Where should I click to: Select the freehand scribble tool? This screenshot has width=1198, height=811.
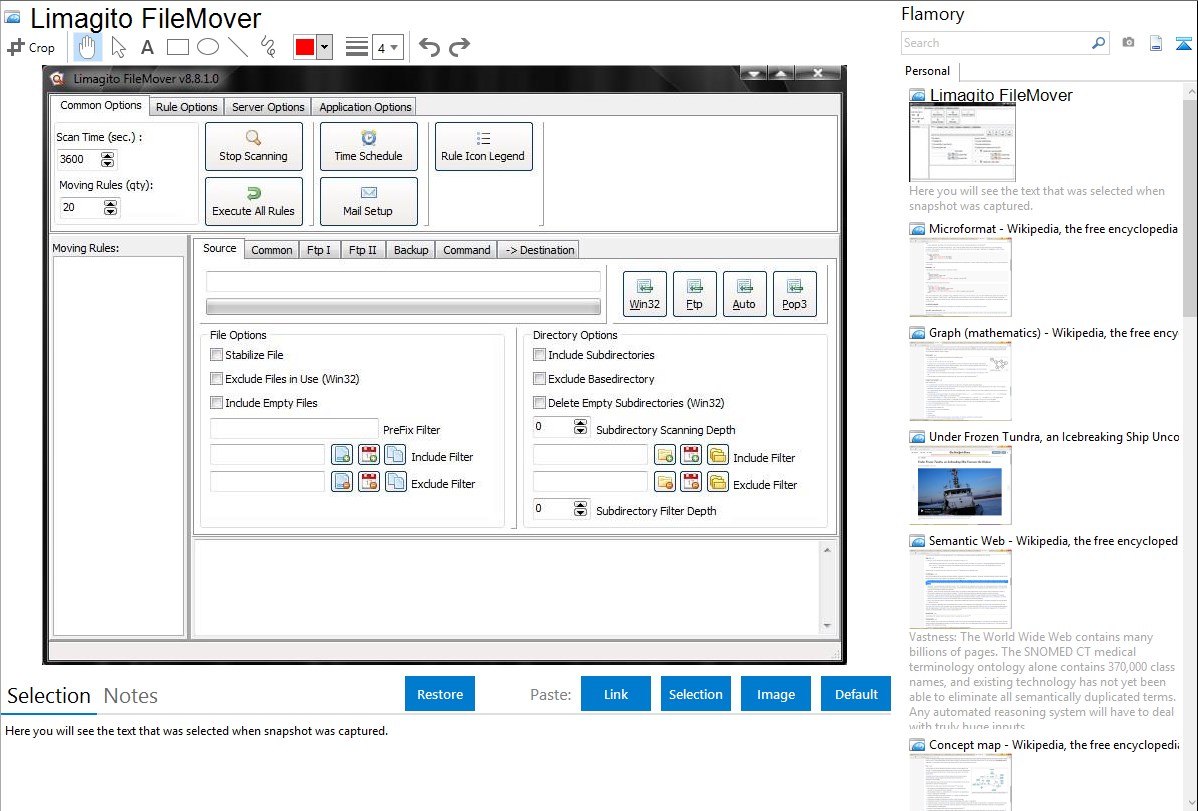[x=268, y=47]
